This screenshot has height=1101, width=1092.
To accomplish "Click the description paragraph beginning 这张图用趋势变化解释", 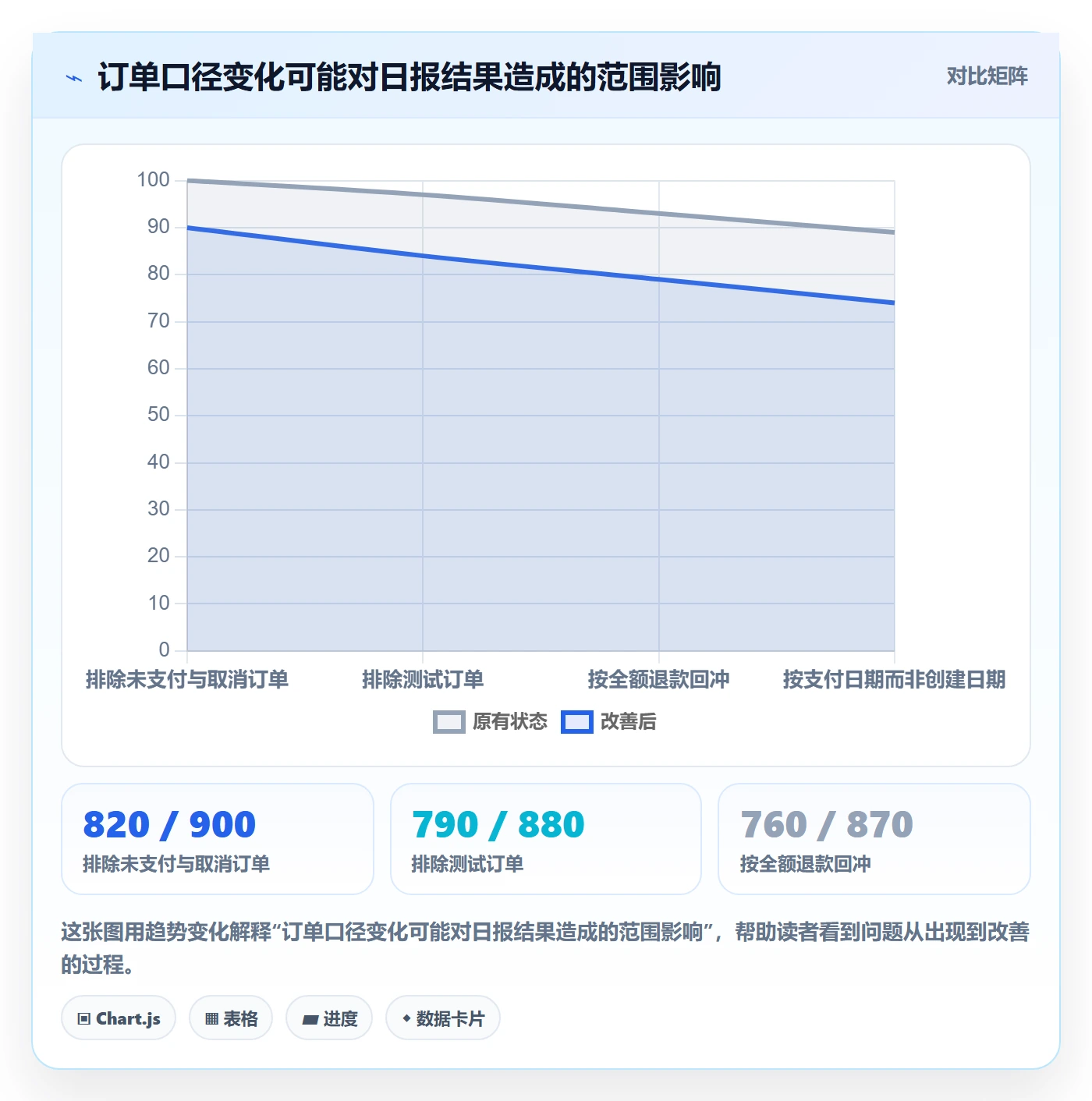I will 545,948.
